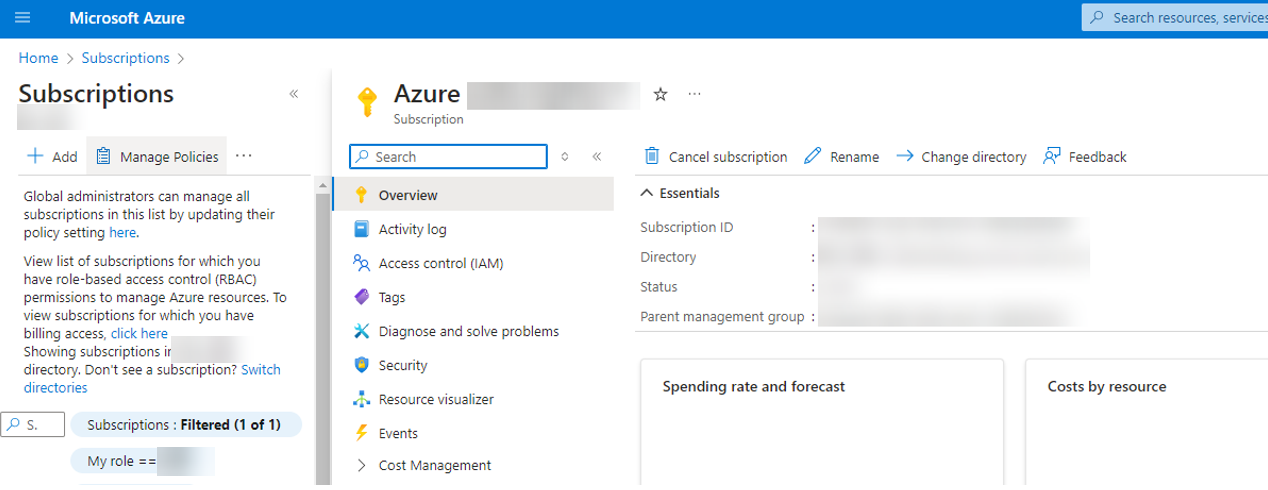1268x490 pixels.
Task: Click the Add plus icon
Action: click(x=35, y=156)
